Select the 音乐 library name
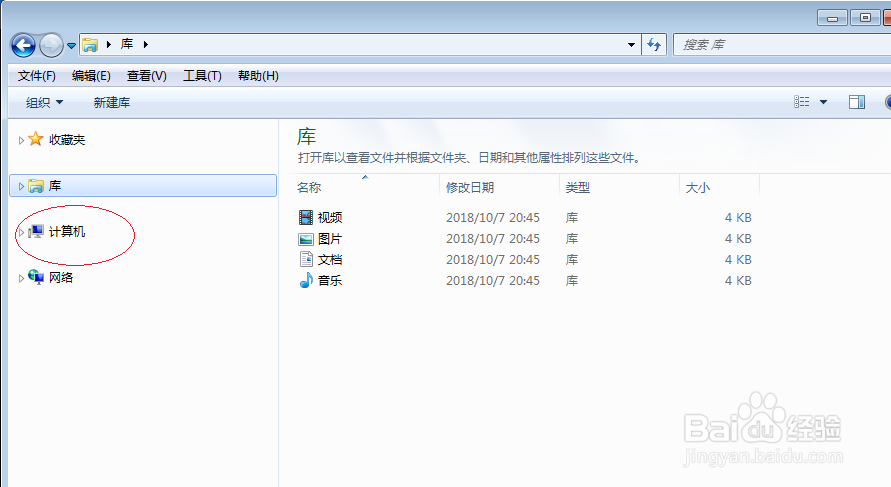Viewport: 891px width, 487px height. (x=330, y=281)
